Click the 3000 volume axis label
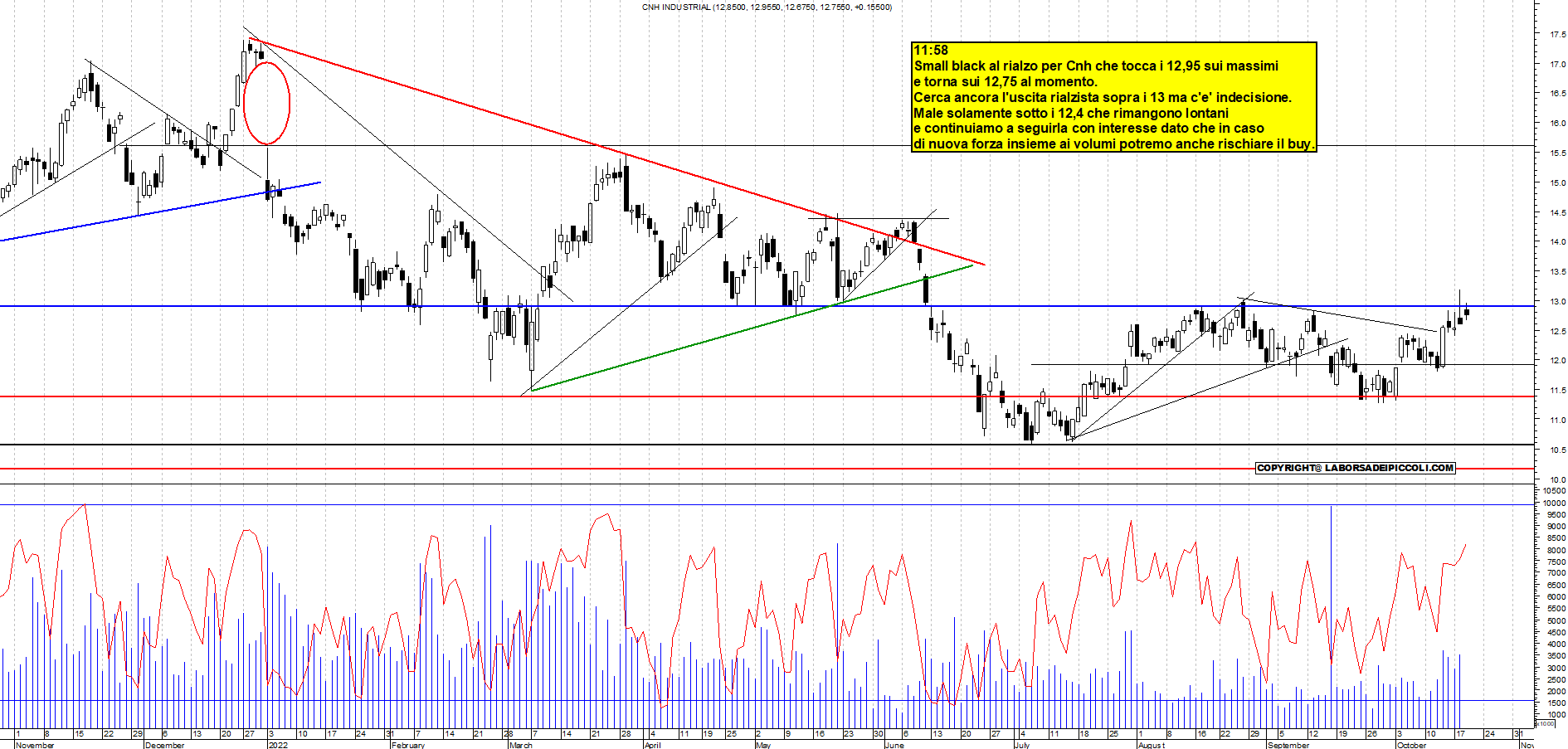The width and height of the screenshot is (1568, 749). (1556, 668)
